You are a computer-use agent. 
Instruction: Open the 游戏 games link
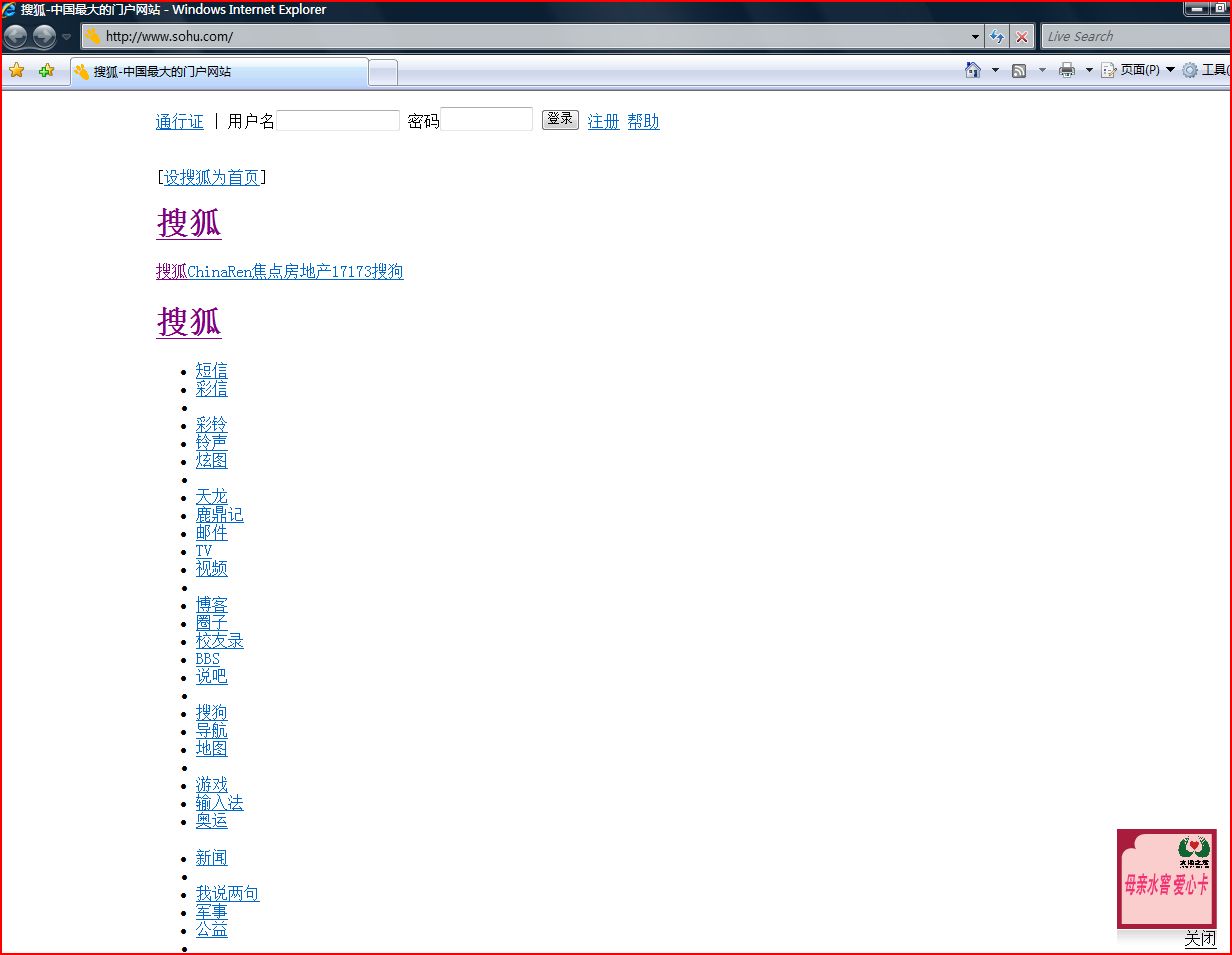pyautogui.click(x=212, y=785)
